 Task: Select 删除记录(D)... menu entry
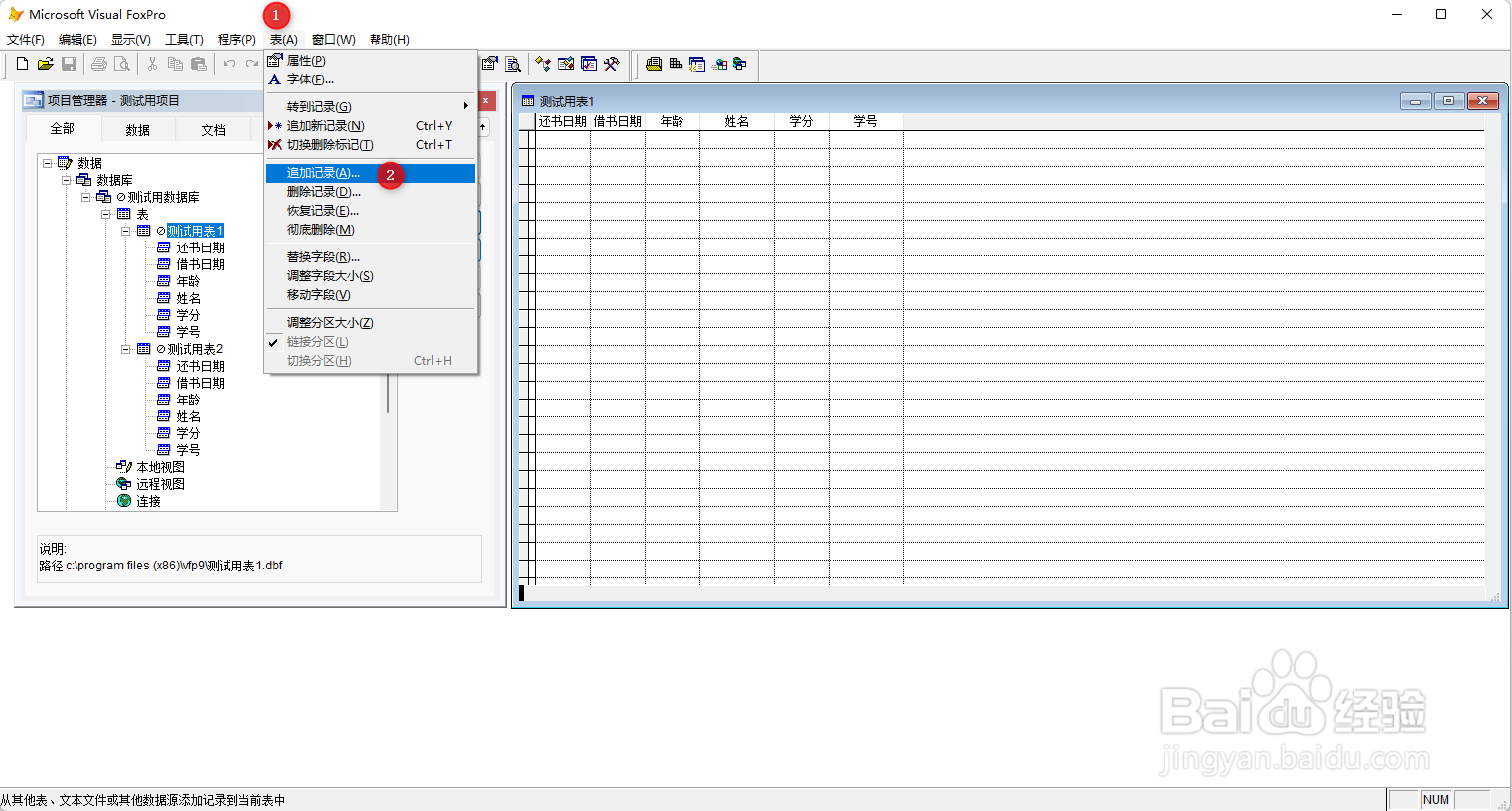pyautogui.click(x=371, y=192)
